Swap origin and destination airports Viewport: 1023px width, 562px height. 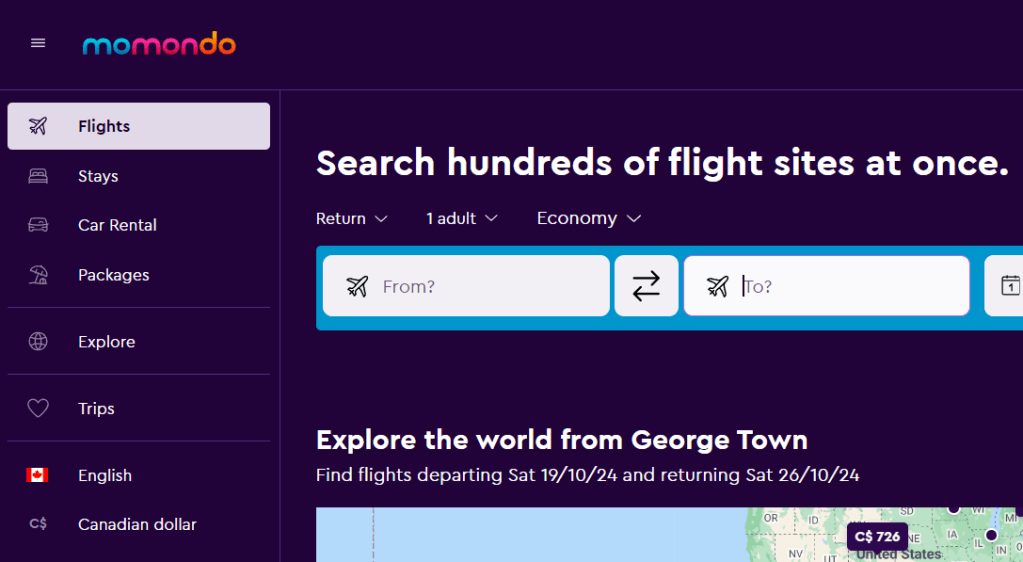coord(646,286)
